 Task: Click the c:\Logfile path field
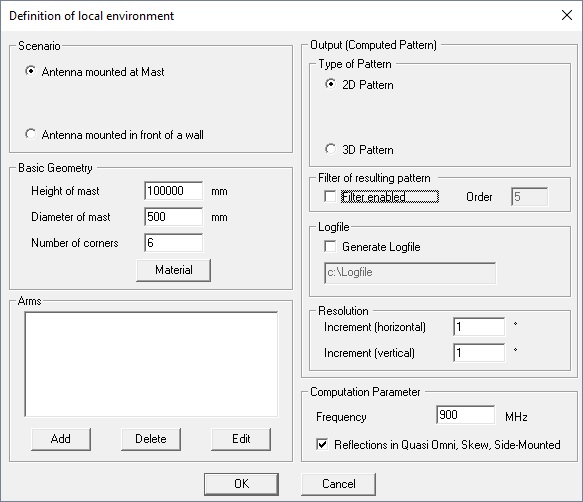pyautogui.click(x=410, y=273)
